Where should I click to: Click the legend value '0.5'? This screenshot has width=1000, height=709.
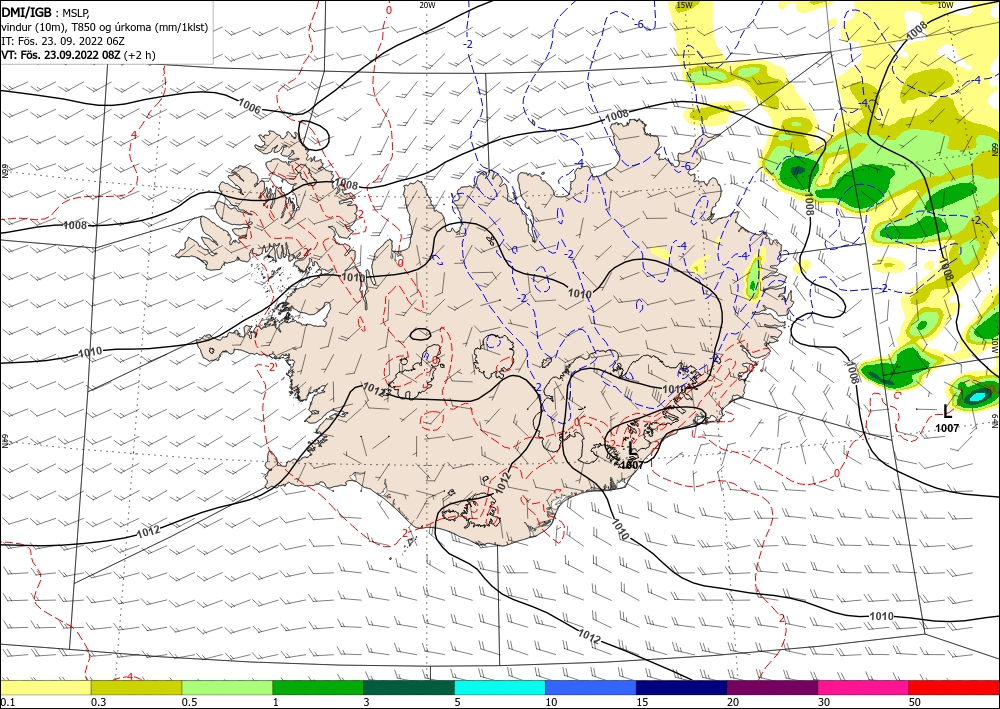(x=189, y=702)
